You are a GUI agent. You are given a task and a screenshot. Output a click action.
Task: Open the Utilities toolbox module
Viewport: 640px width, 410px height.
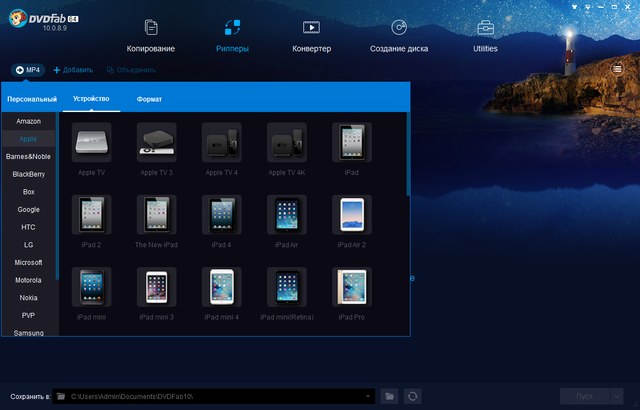tap(485, 36)
